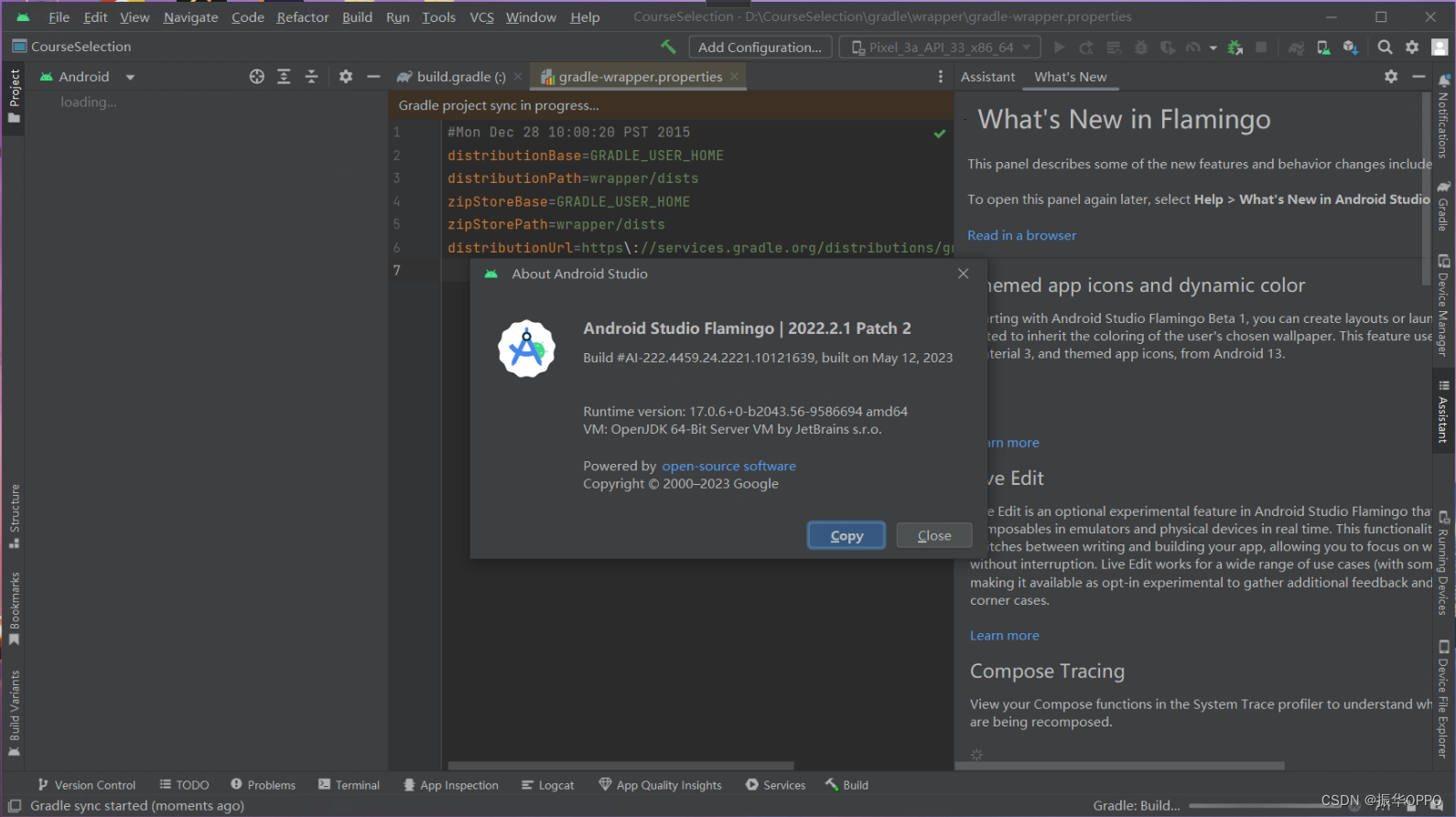
Task: Toggle the Gradle side panel button
Action: pos(1443,206)
